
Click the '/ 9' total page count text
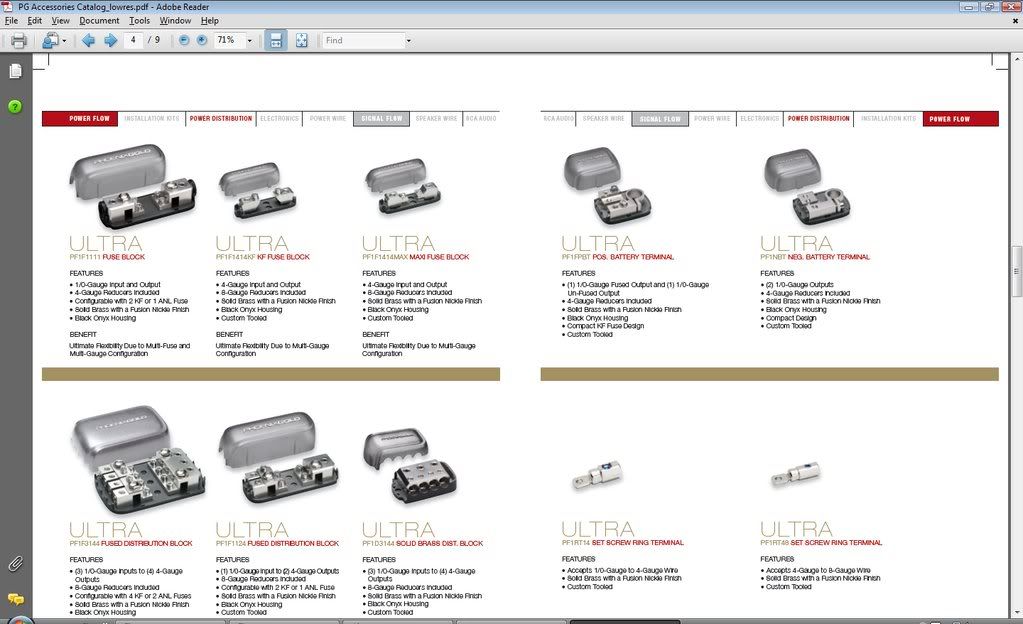point(154,40)
